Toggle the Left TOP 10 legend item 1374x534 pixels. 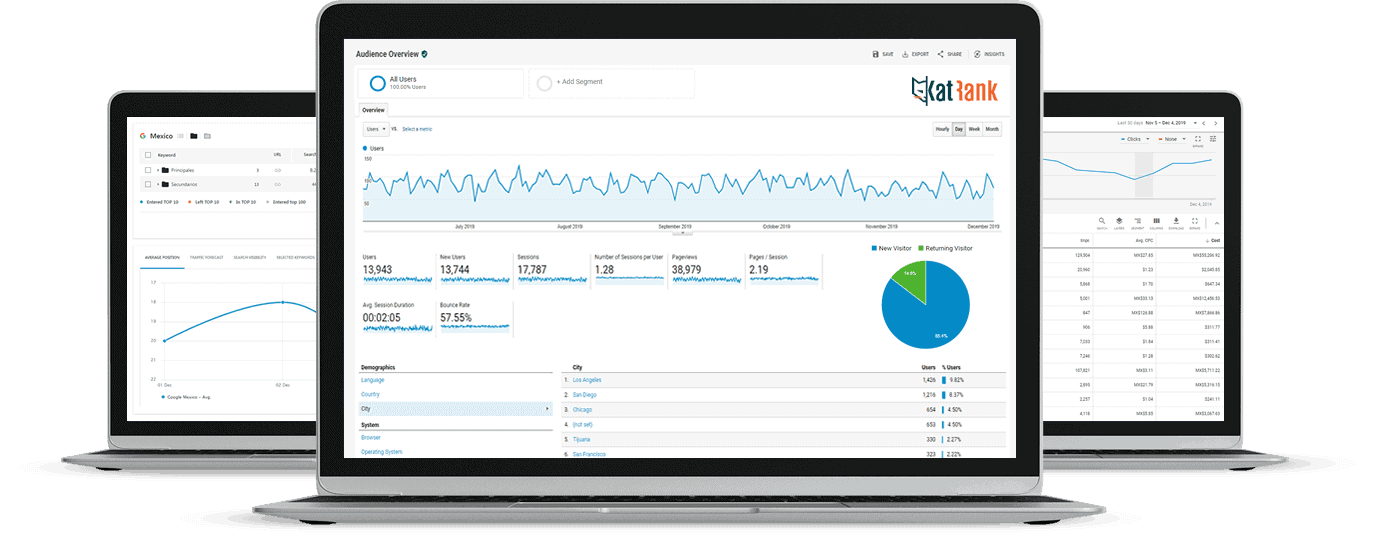(203, 202)
